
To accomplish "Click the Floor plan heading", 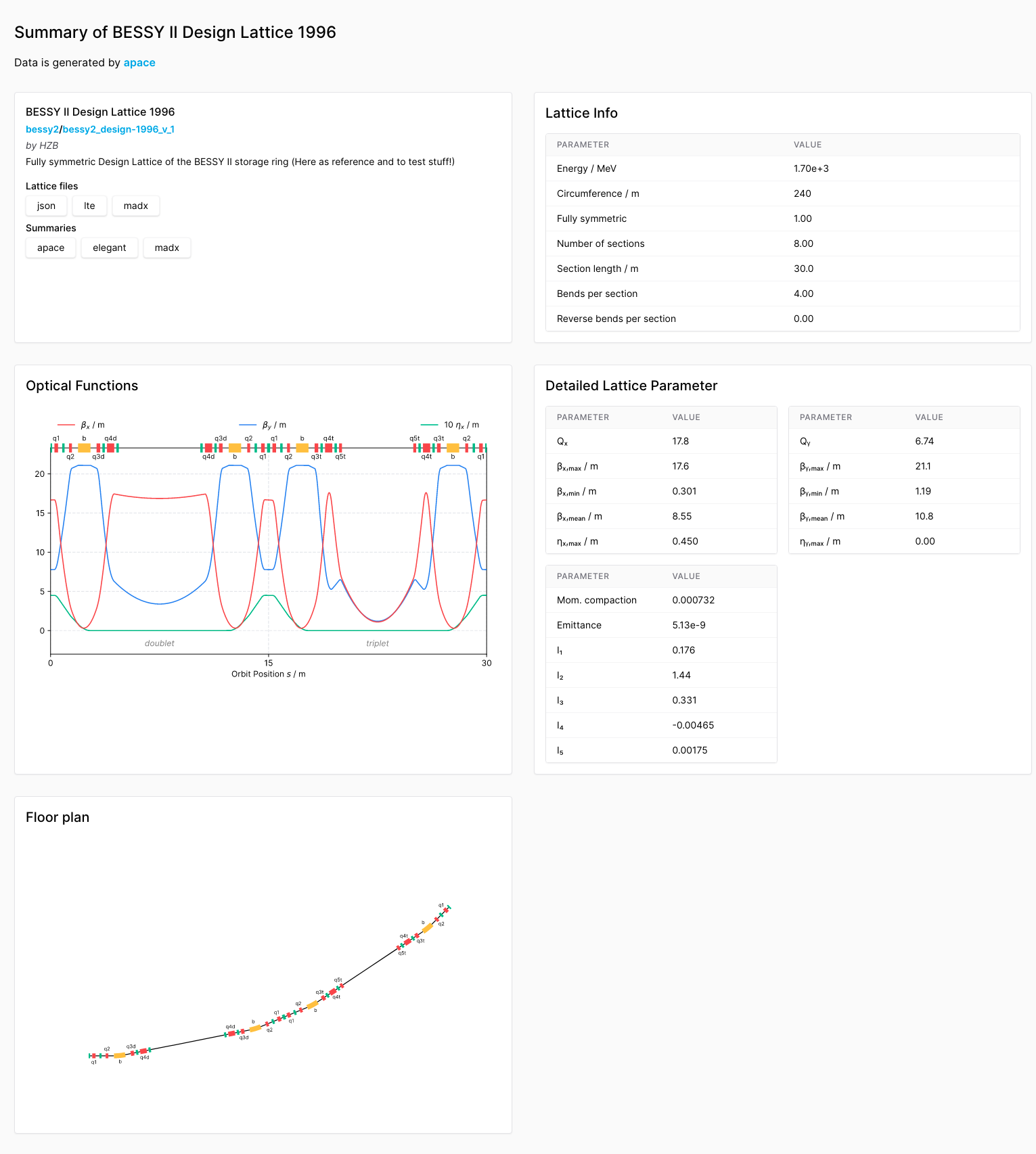I will (58, 817).
